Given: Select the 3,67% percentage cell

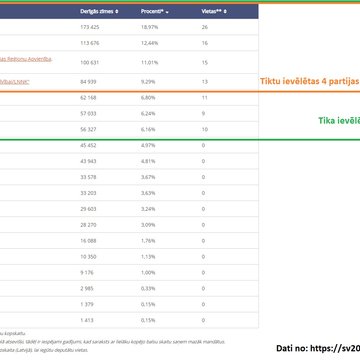Looking at the screenshot, I should [x=148, y=177].
